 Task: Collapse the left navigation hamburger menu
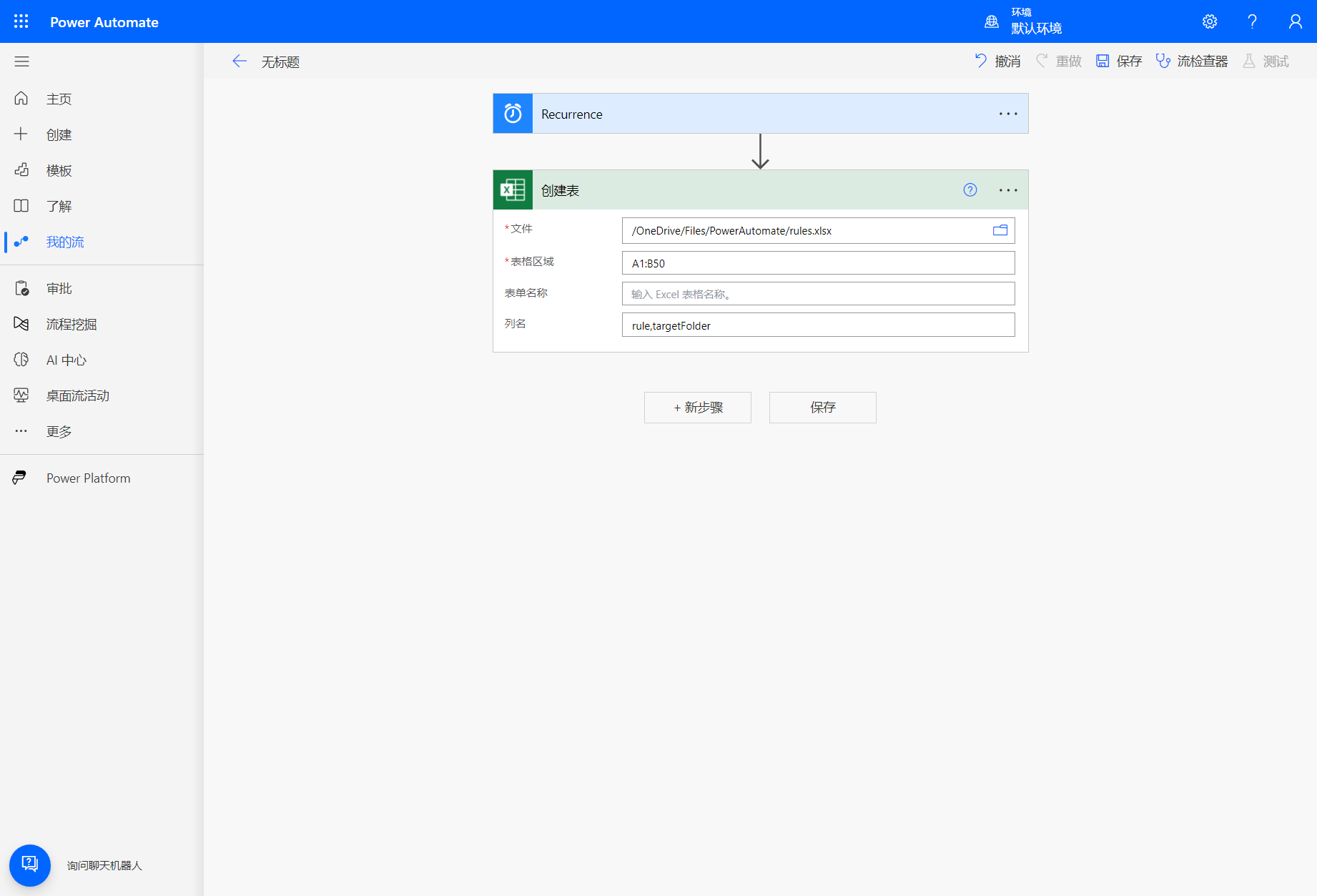tap(21, 61)
